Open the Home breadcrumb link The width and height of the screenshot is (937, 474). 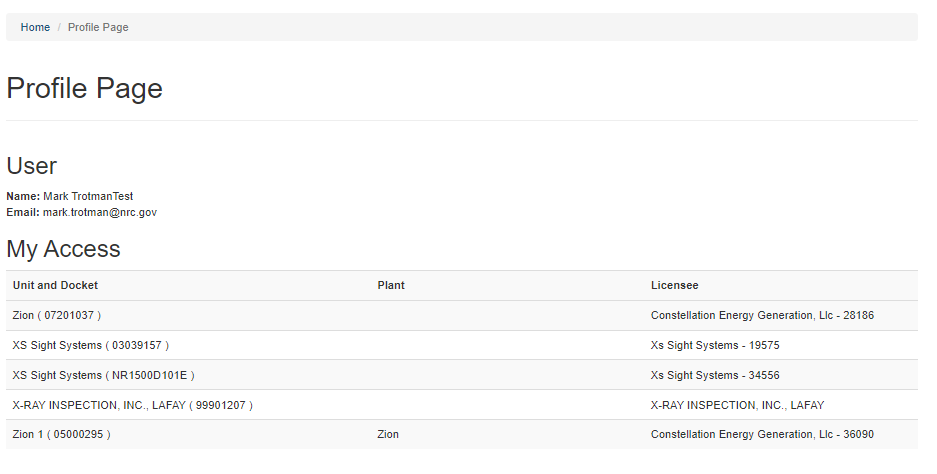(x=35, y=27)
